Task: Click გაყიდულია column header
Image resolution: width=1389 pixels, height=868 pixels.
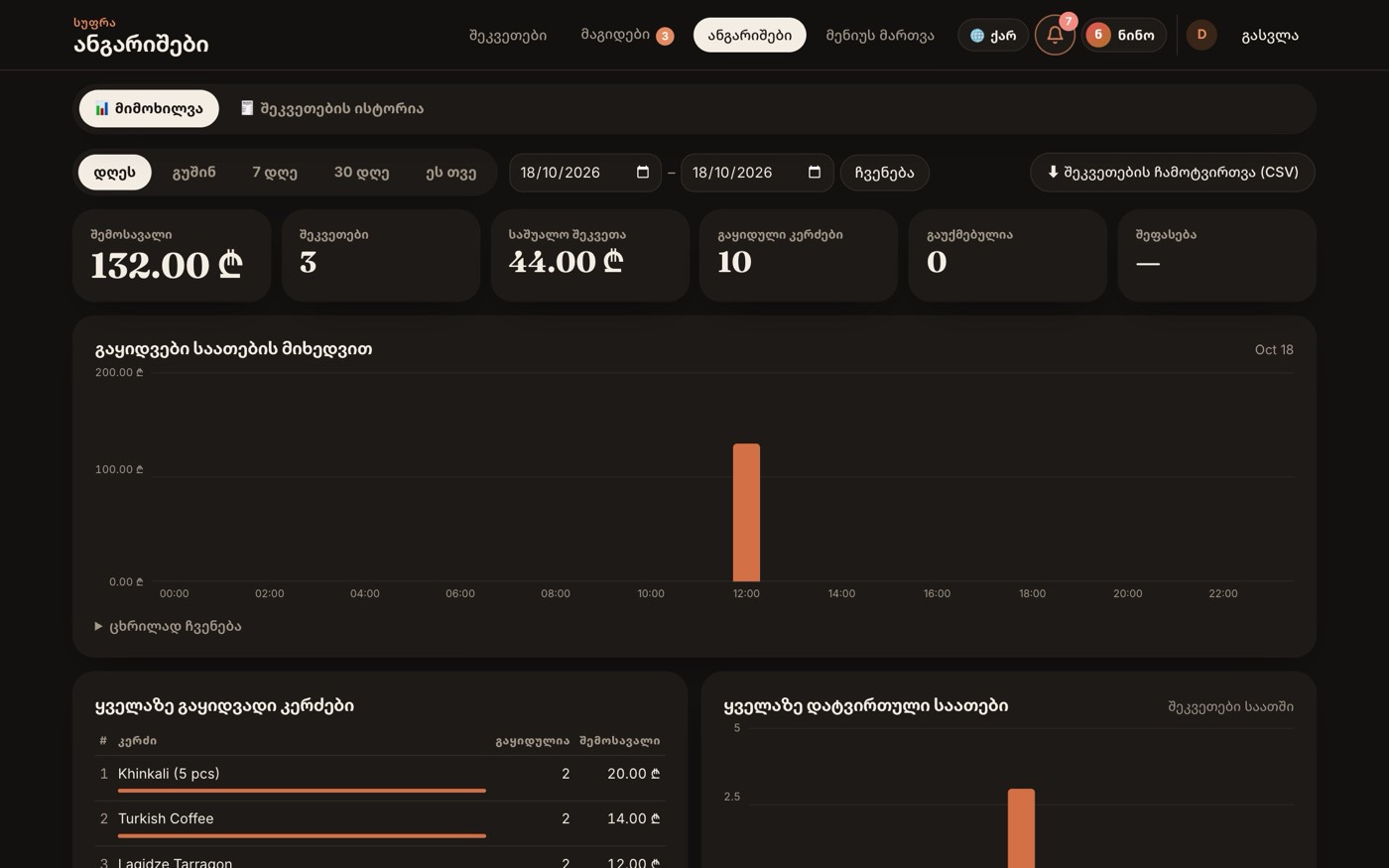Action: [x=533, y=741]
